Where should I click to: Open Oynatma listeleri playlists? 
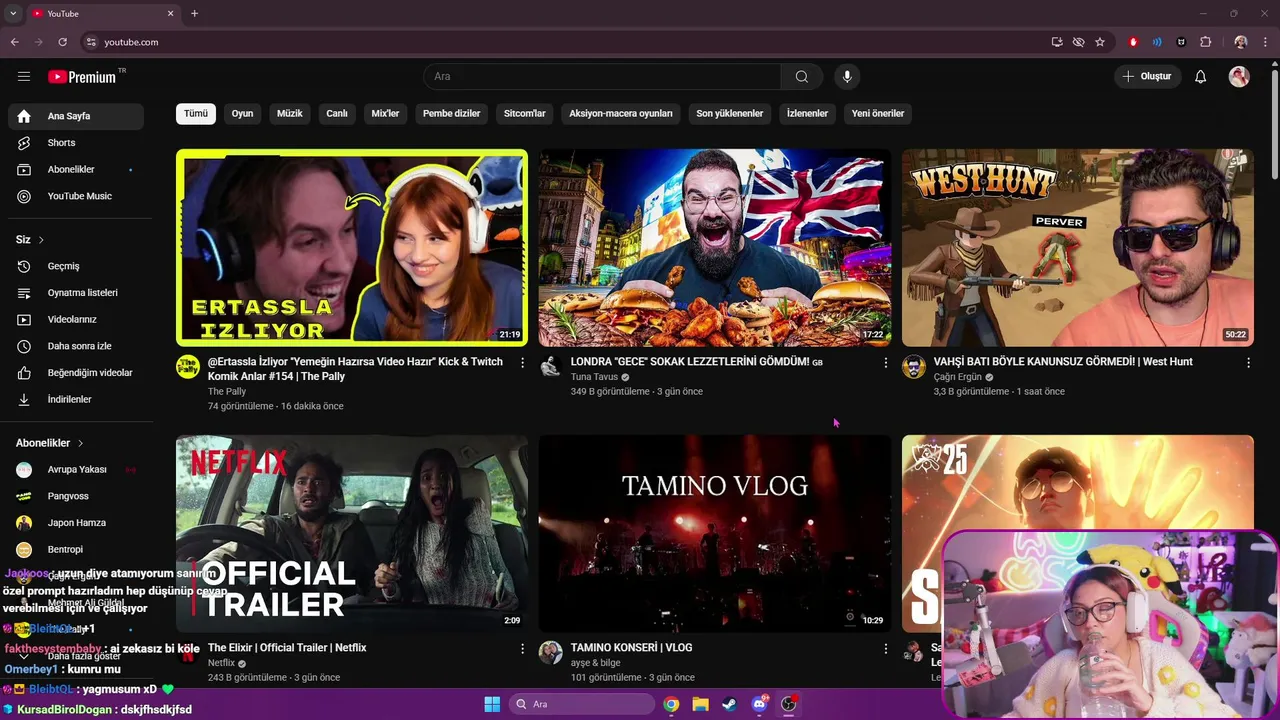coord(76,293)
